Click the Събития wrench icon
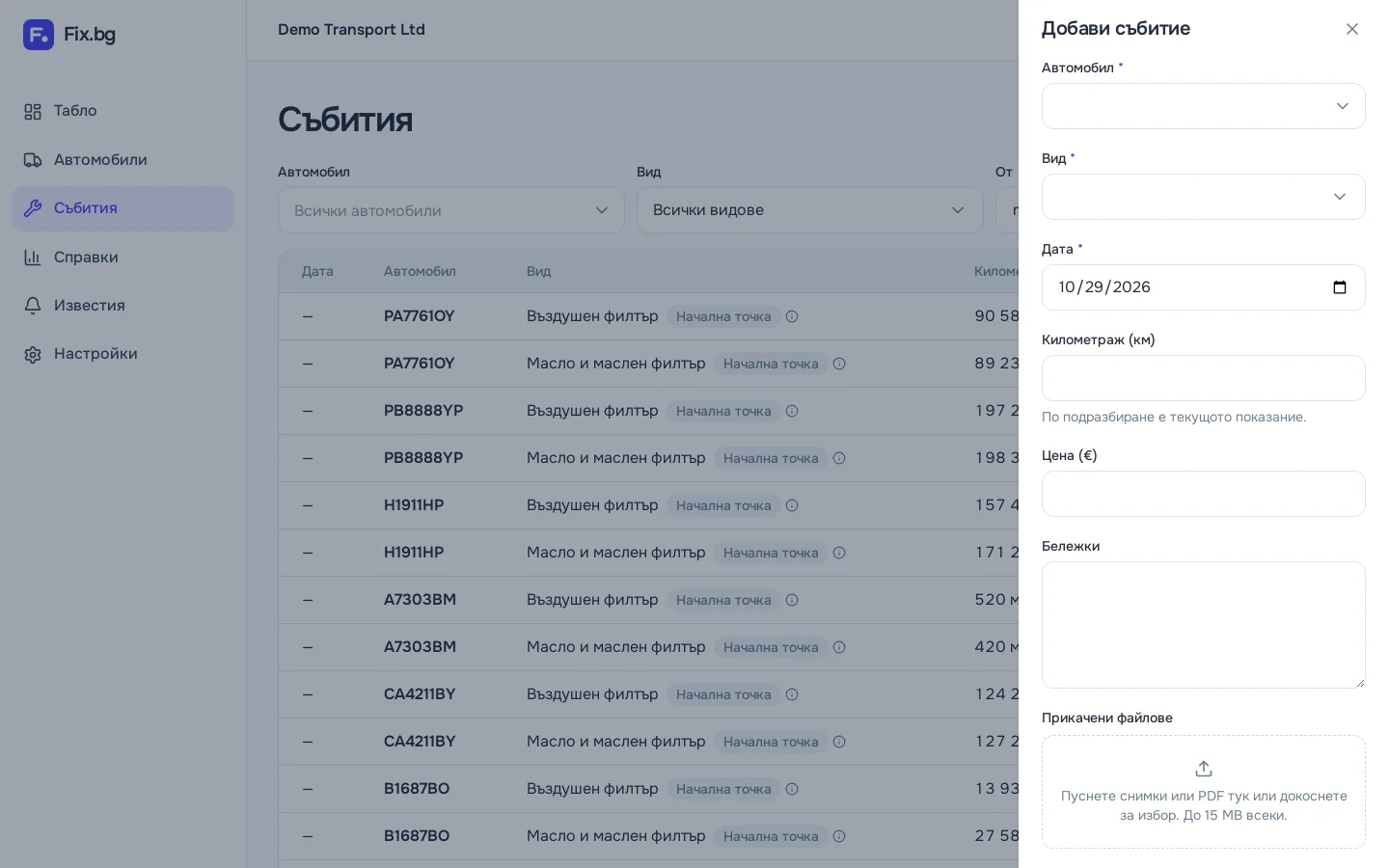This screenshot has width=1389, height=868. 33,208
